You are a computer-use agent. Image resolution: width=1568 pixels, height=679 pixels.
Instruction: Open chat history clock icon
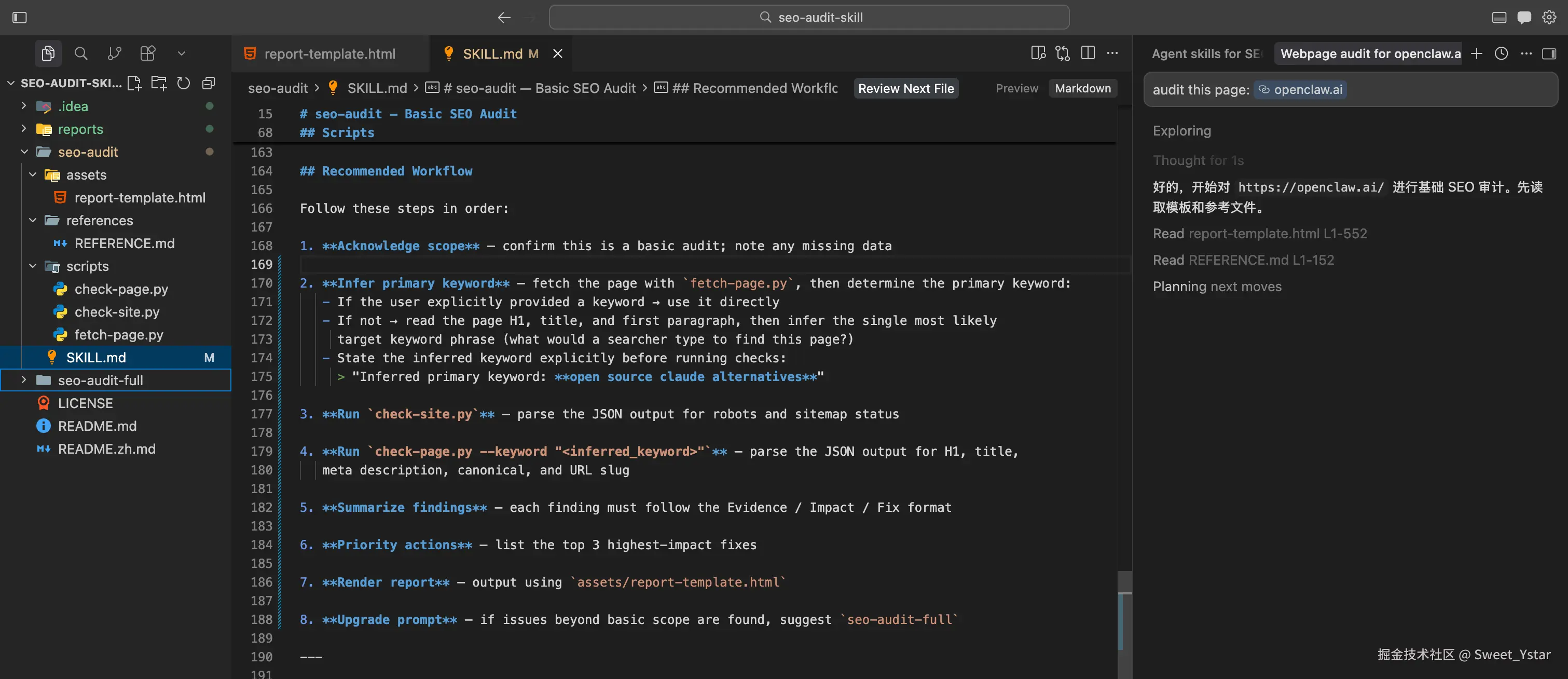click(1501, 53)
